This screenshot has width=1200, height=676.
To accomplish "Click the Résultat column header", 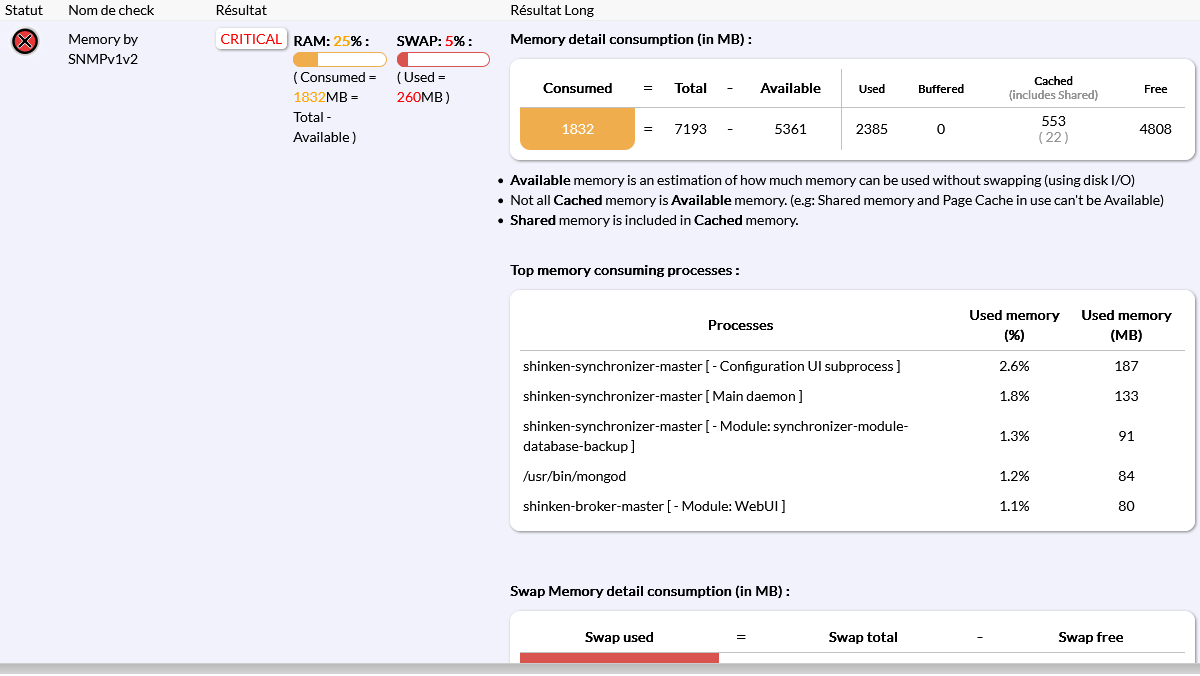I will [x=241, y=10].
